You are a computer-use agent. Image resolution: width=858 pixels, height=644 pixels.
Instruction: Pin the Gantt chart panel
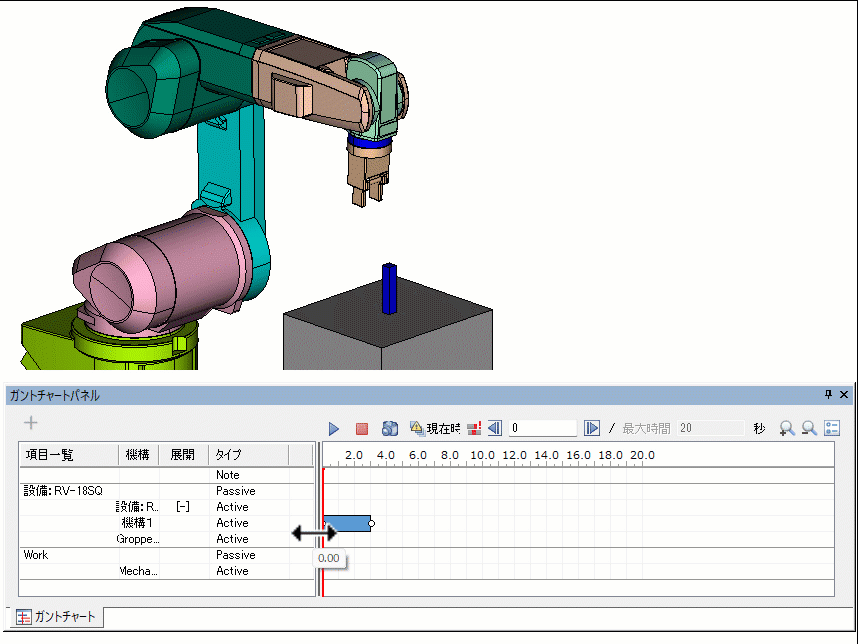[x=828, y=395]
